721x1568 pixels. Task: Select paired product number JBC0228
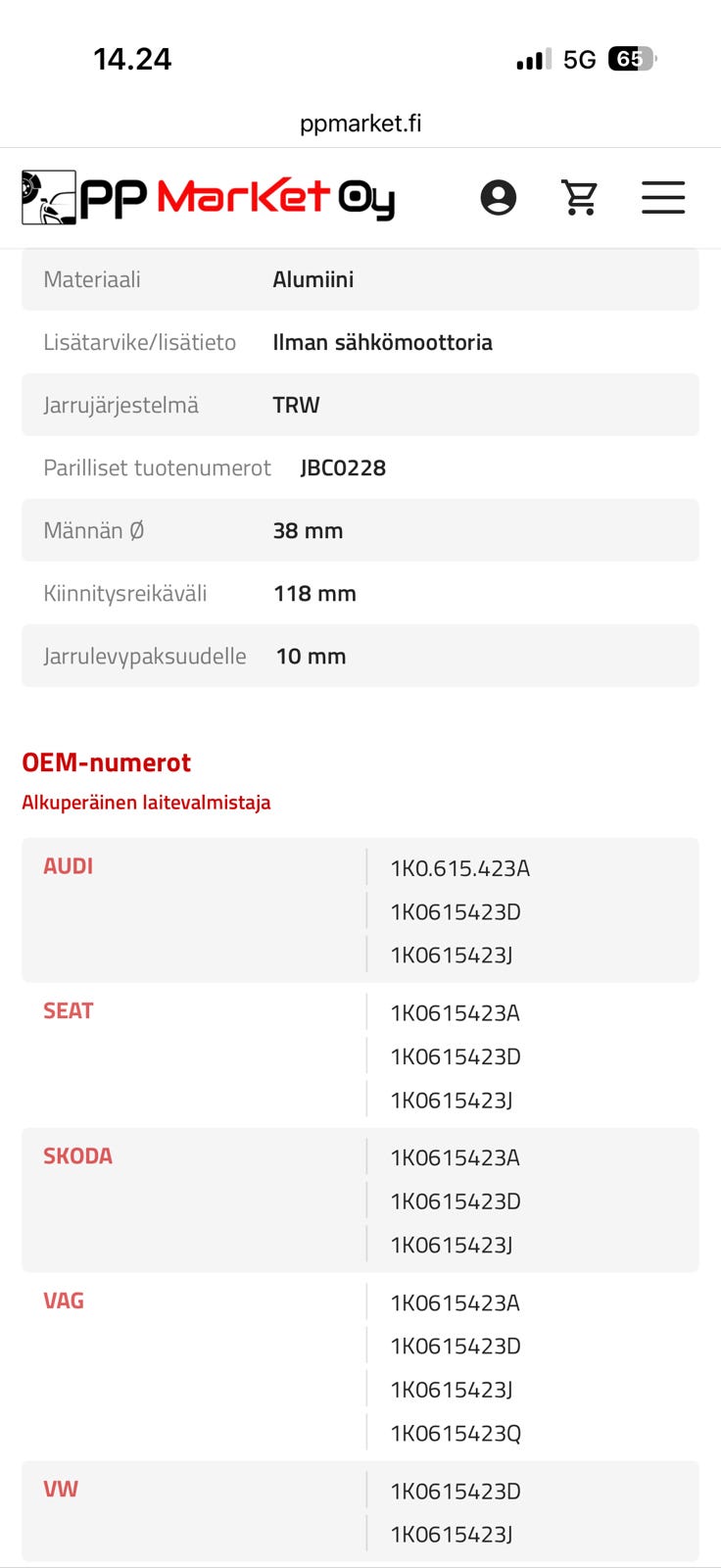pyautogui.click(x=343, y=468)
